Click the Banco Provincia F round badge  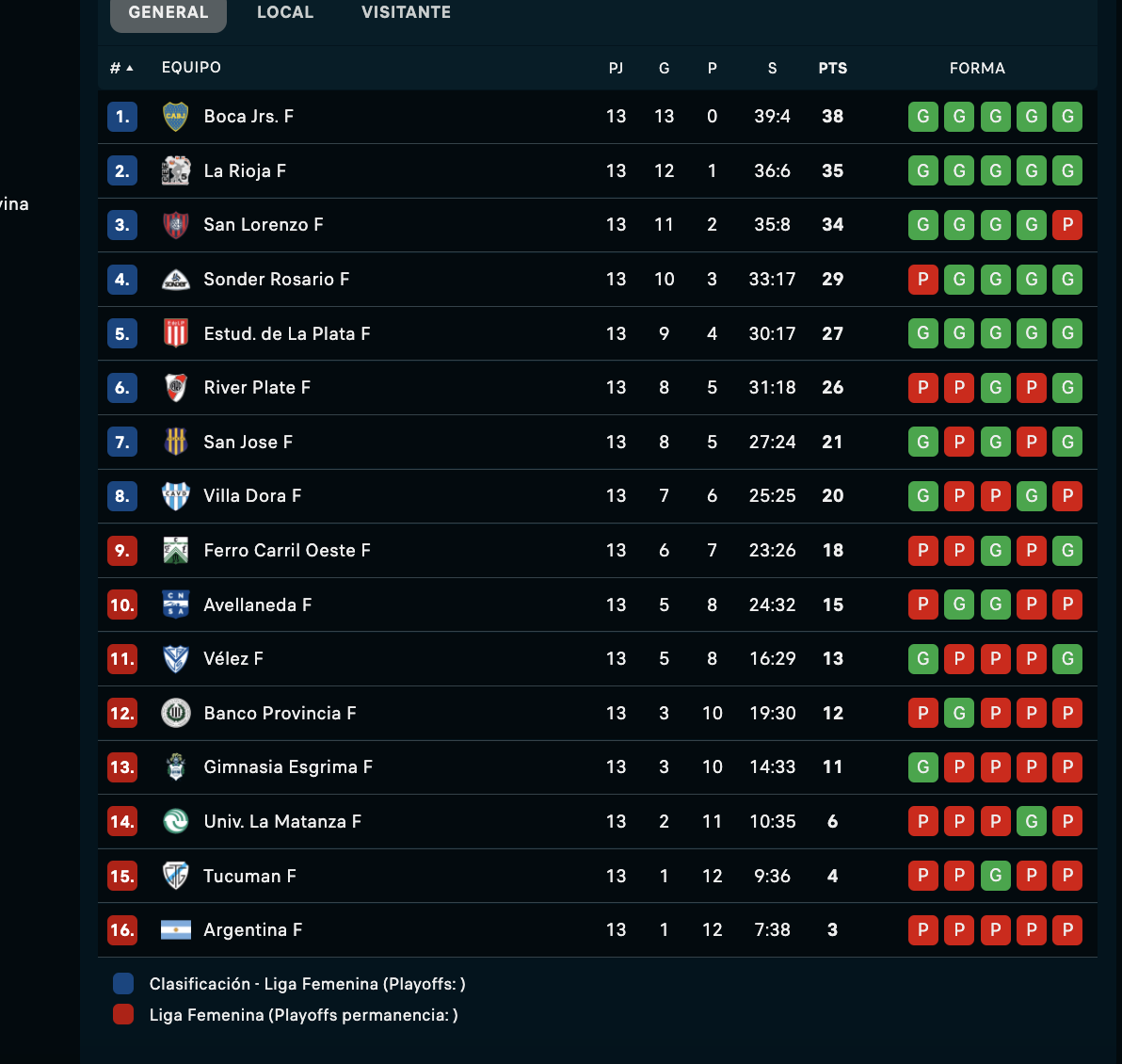[176, 714]
